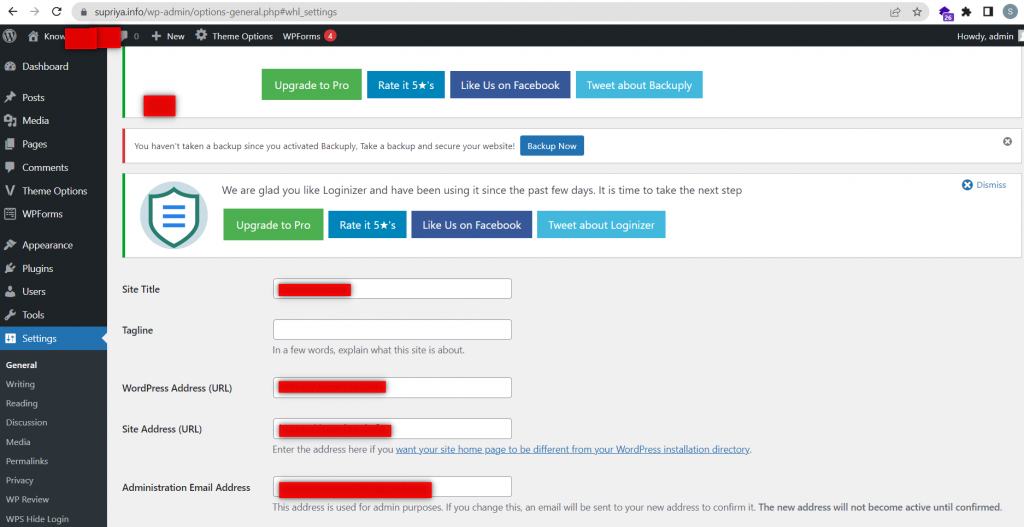Go to Permalinks settings
Image resolution: width=1024 pixels, height=527 pixels.
click(27, 461)
